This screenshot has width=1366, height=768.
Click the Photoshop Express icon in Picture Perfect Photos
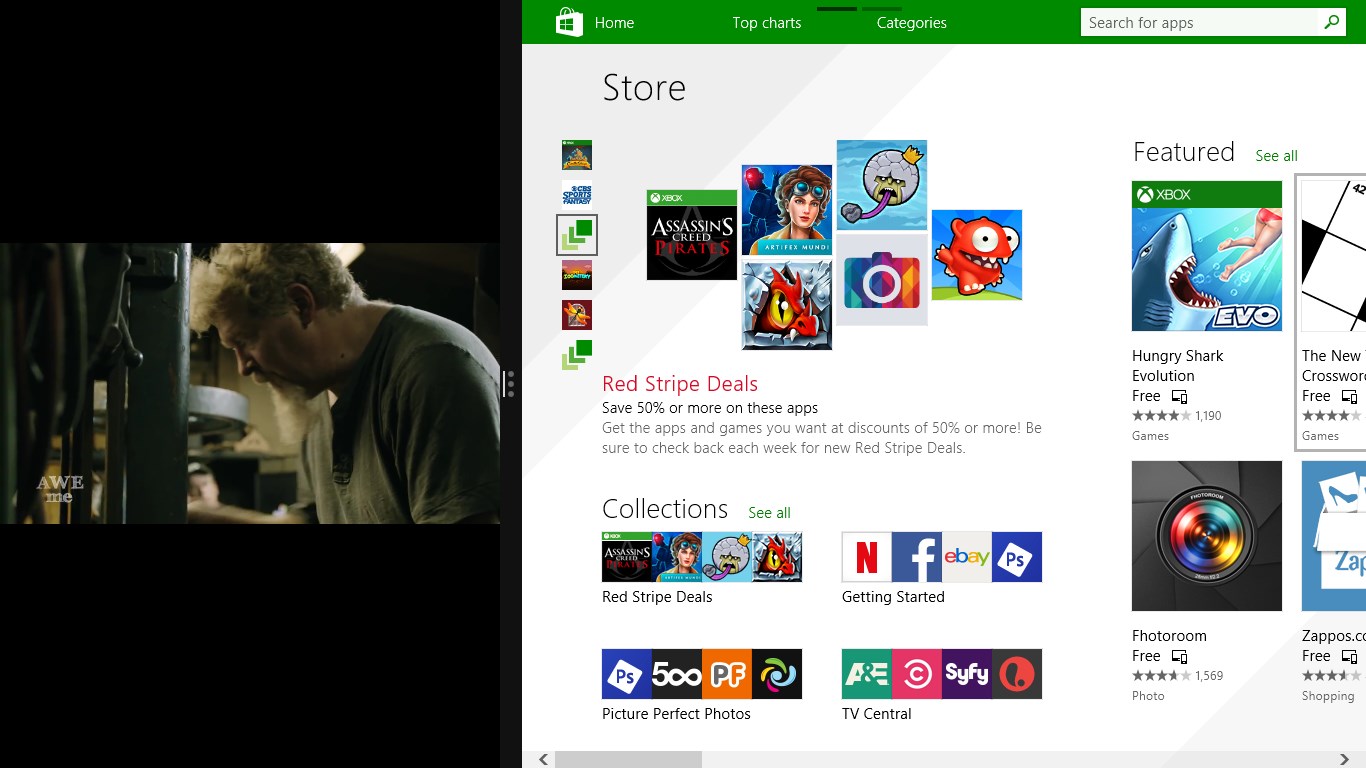point(627,674)
